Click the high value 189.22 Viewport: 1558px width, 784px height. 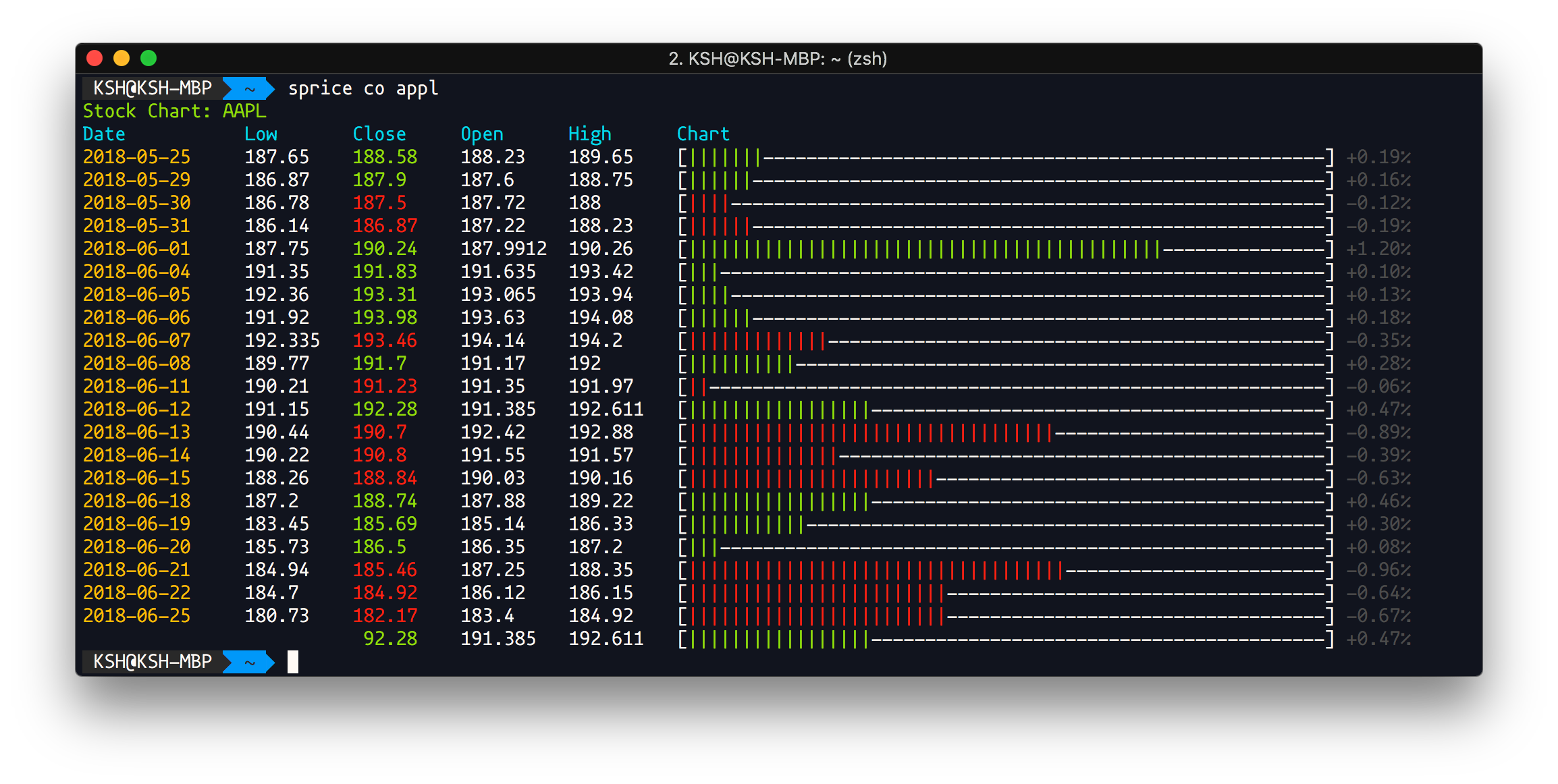[601, 501]
